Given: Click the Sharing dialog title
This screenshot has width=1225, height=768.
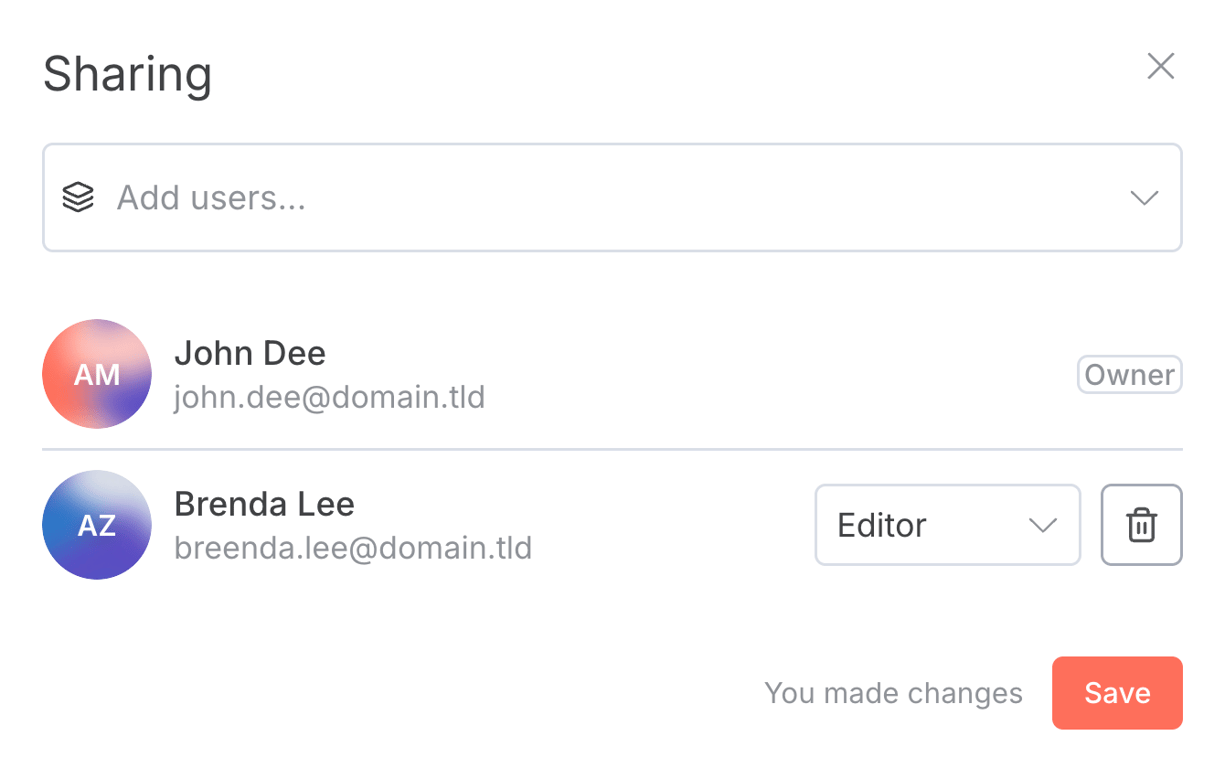Looking at the screenshot, I should (127, 73).
